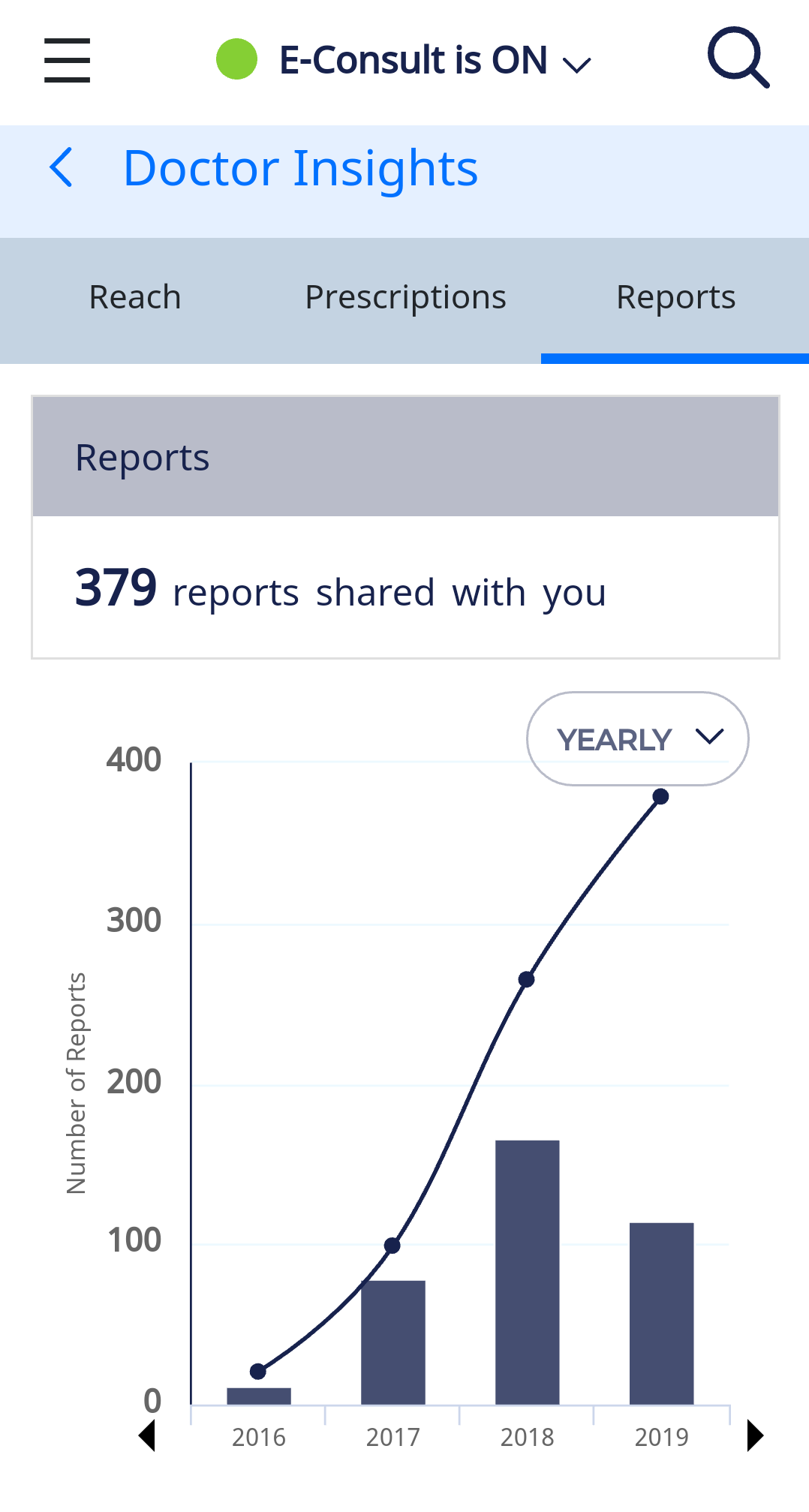
Task: Click the chevron beside E-Consult is ON
Action: point(576,65)
